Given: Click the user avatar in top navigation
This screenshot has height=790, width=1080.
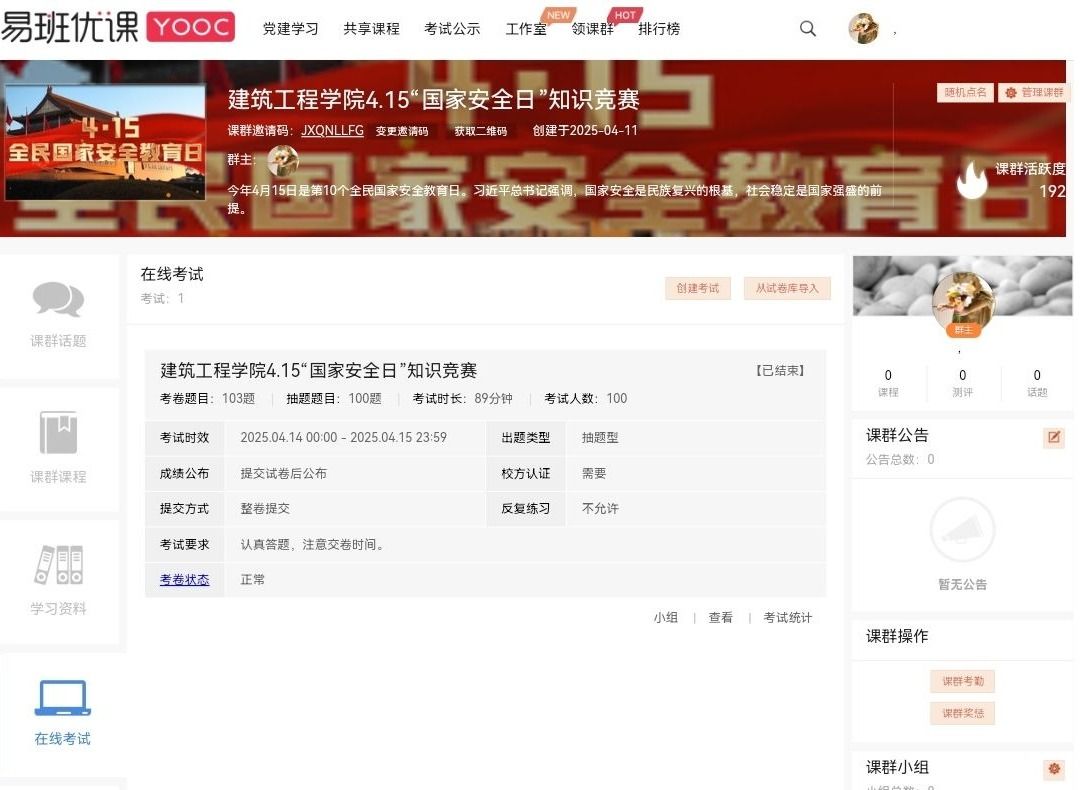Looking at the screenshot, I should click(863, 29).
